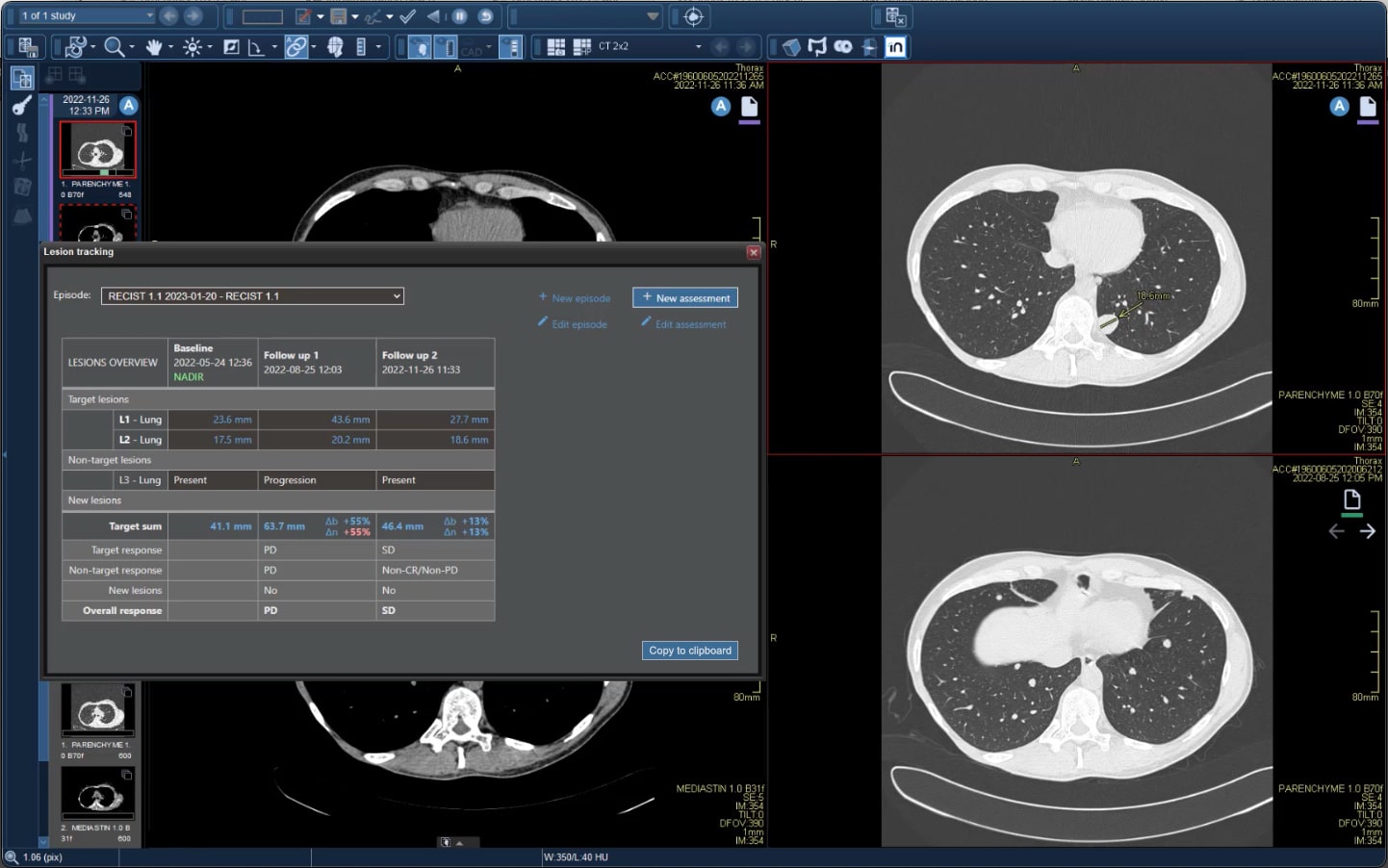
Task: Open the Episode selection dropdown
Action: point(252,295)
